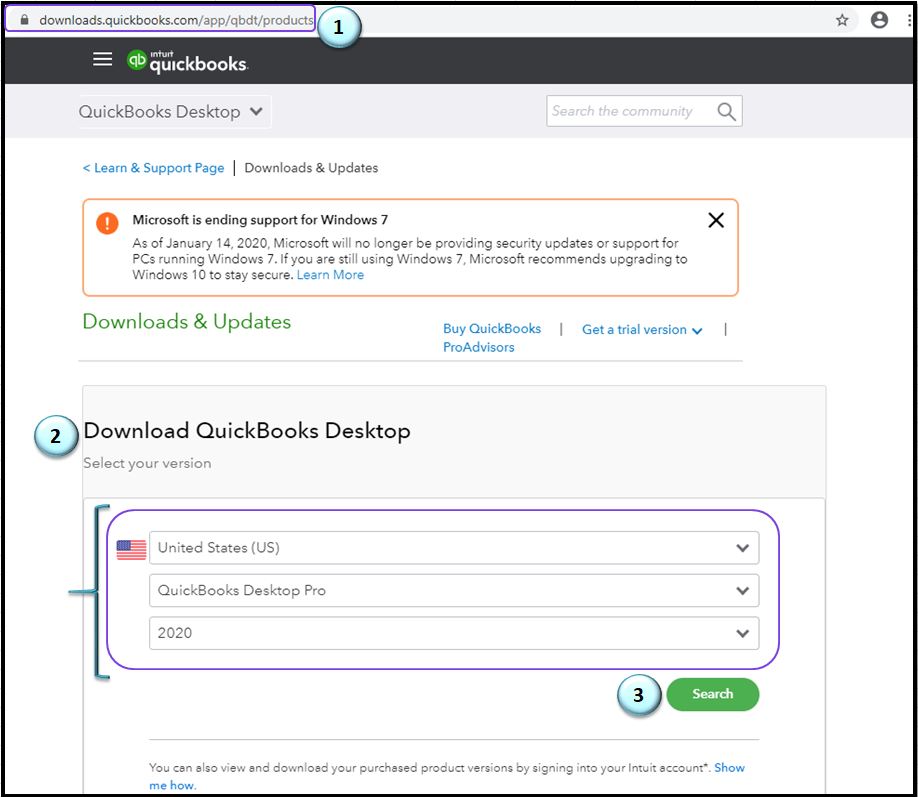
Task: Click the padlock site security icon
Action: [x=24, y=20]
